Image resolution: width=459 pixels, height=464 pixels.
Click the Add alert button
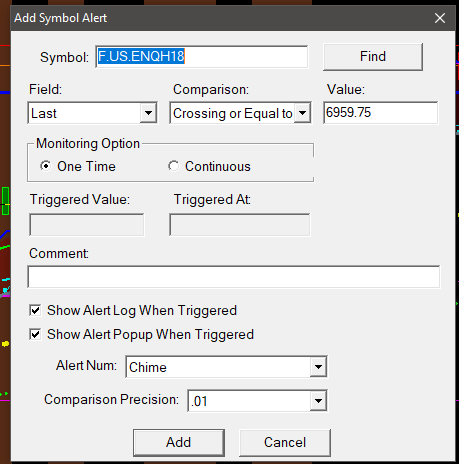[179, 442]
